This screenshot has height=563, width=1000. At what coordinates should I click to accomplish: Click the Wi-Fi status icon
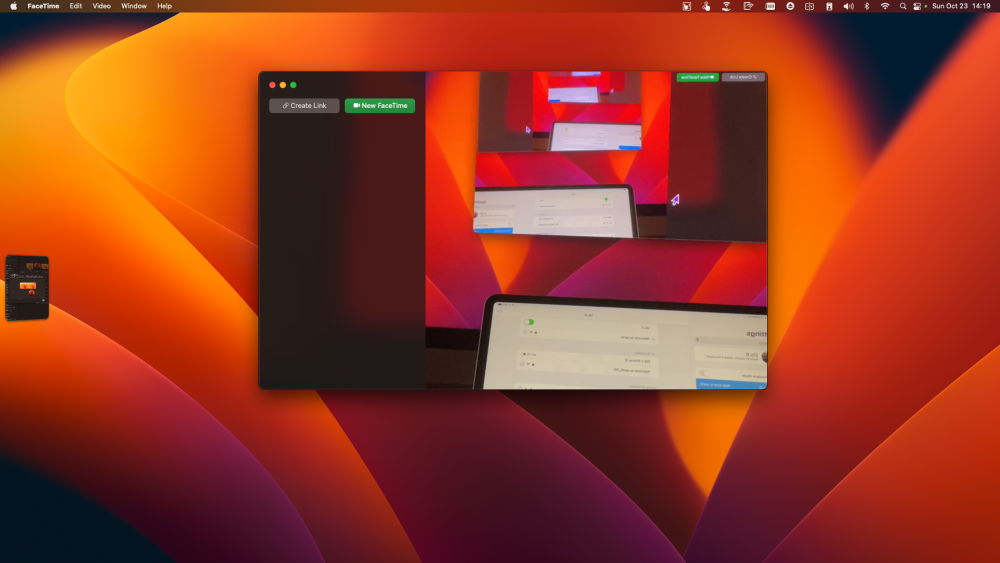(885, 6)
